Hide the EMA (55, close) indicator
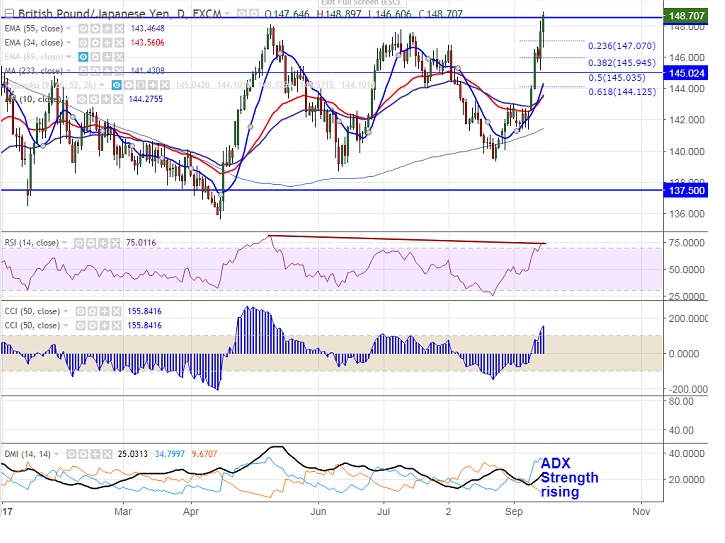Screen dimensions: 725x543 click(x=83, y=29)
